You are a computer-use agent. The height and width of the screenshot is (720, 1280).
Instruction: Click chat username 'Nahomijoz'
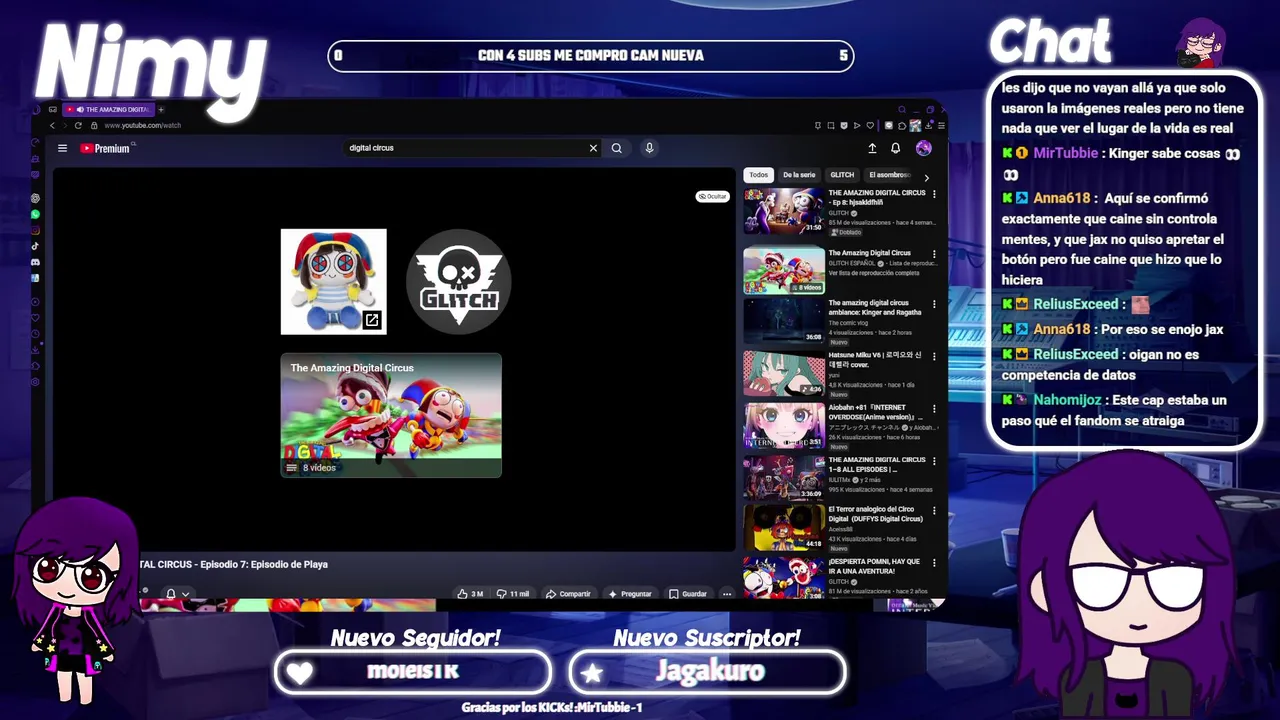tap(1067, 400)
